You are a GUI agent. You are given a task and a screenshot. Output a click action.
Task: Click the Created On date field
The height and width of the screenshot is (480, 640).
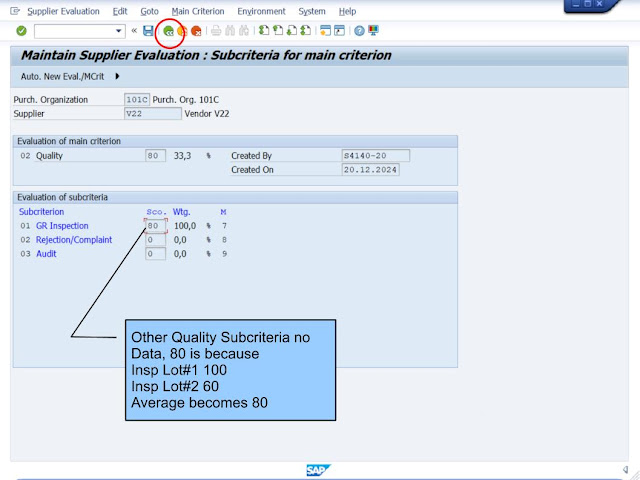click(370, 169)
